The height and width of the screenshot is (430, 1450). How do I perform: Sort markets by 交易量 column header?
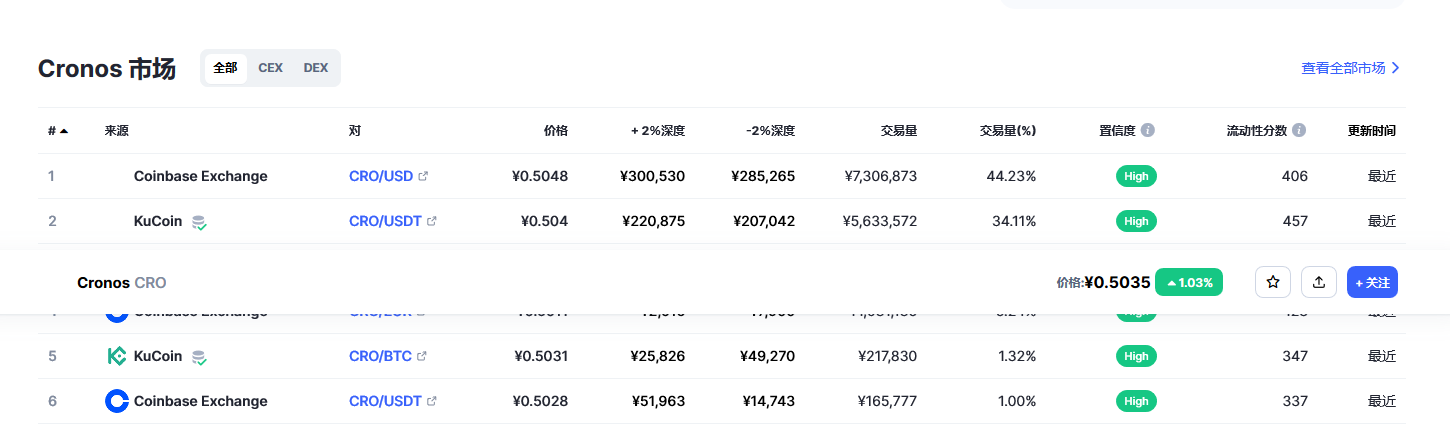[x=898, y=130]
